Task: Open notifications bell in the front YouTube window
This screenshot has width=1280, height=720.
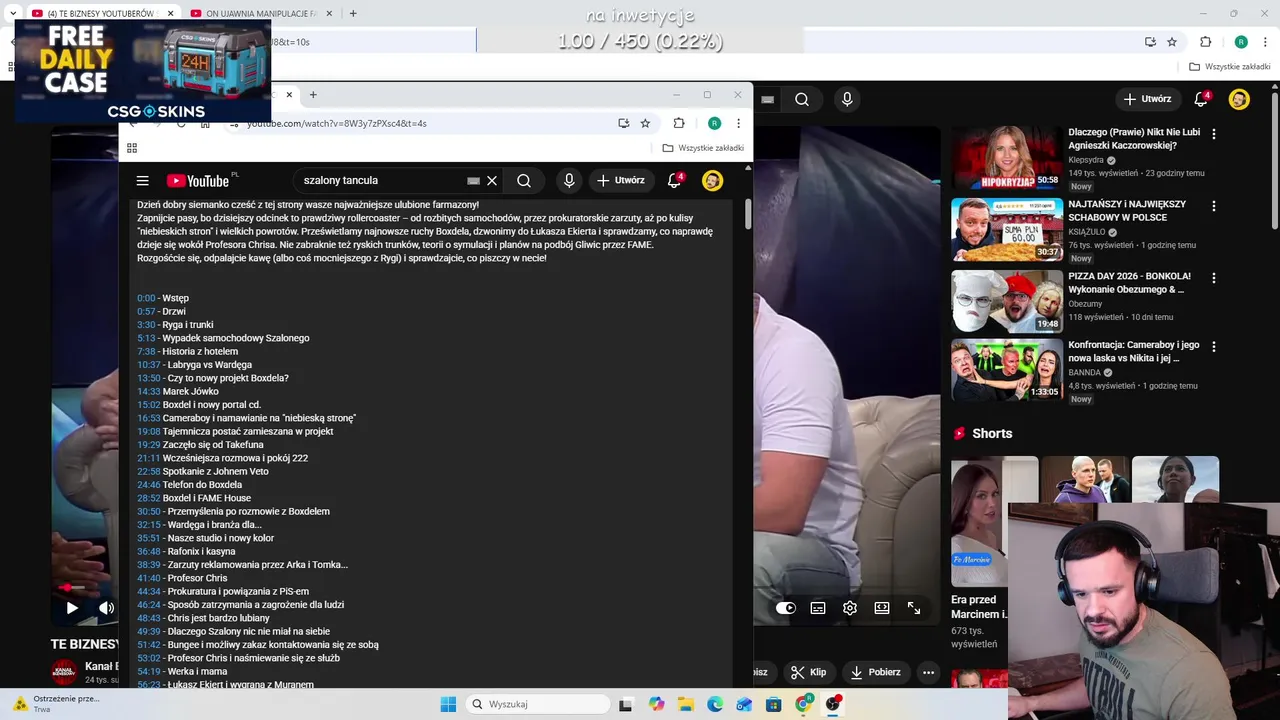Action: [675, 180]
